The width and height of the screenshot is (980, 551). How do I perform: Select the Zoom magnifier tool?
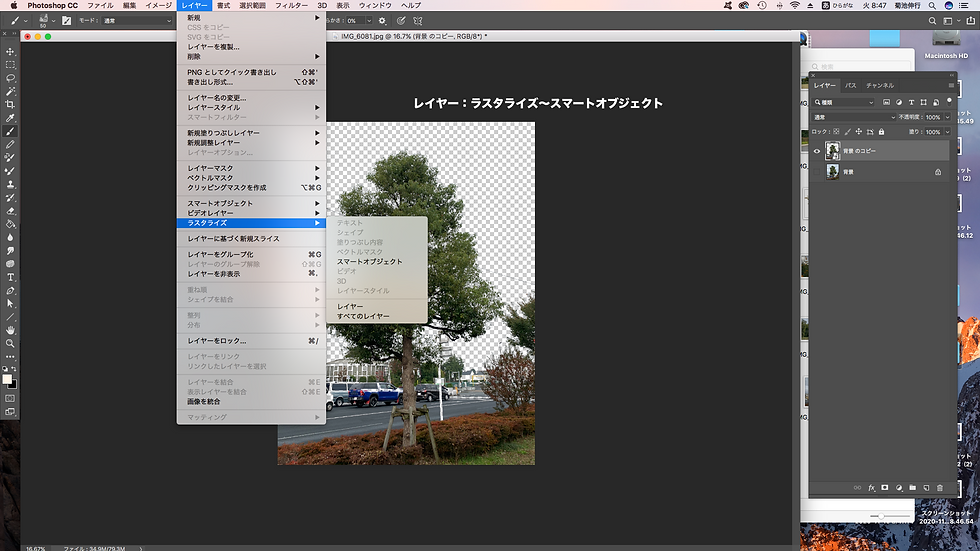pos(10,344)
